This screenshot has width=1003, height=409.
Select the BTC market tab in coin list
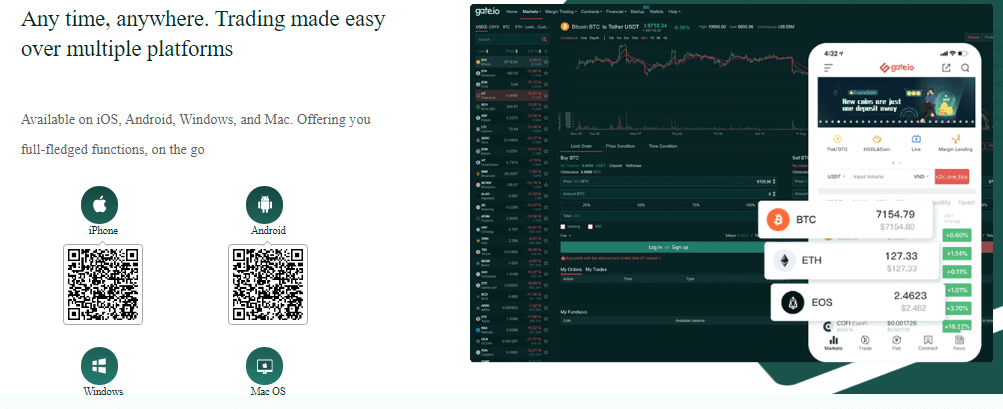pos(506,27)
